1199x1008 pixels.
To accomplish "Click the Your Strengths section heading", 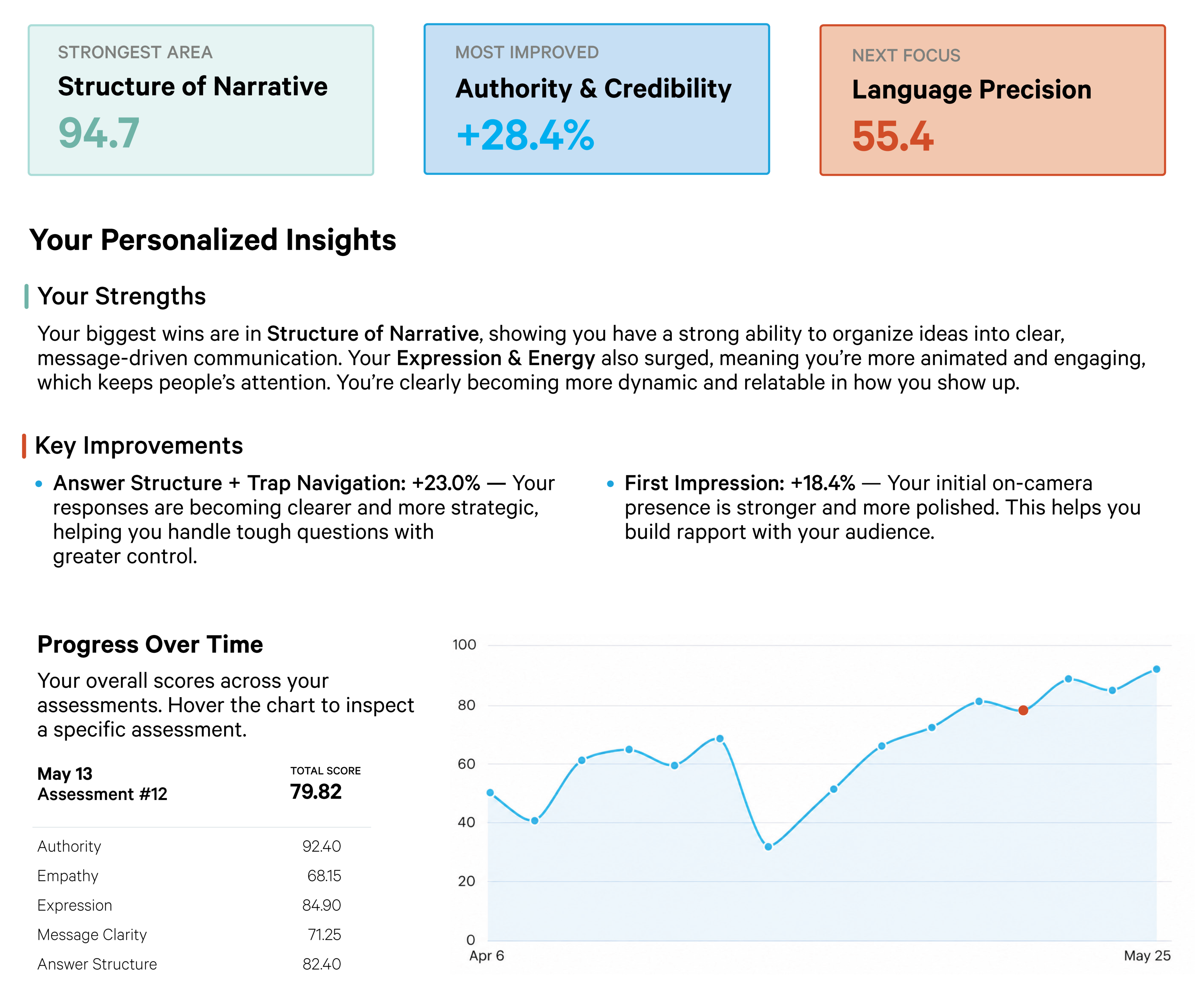I will coord(121,296).
